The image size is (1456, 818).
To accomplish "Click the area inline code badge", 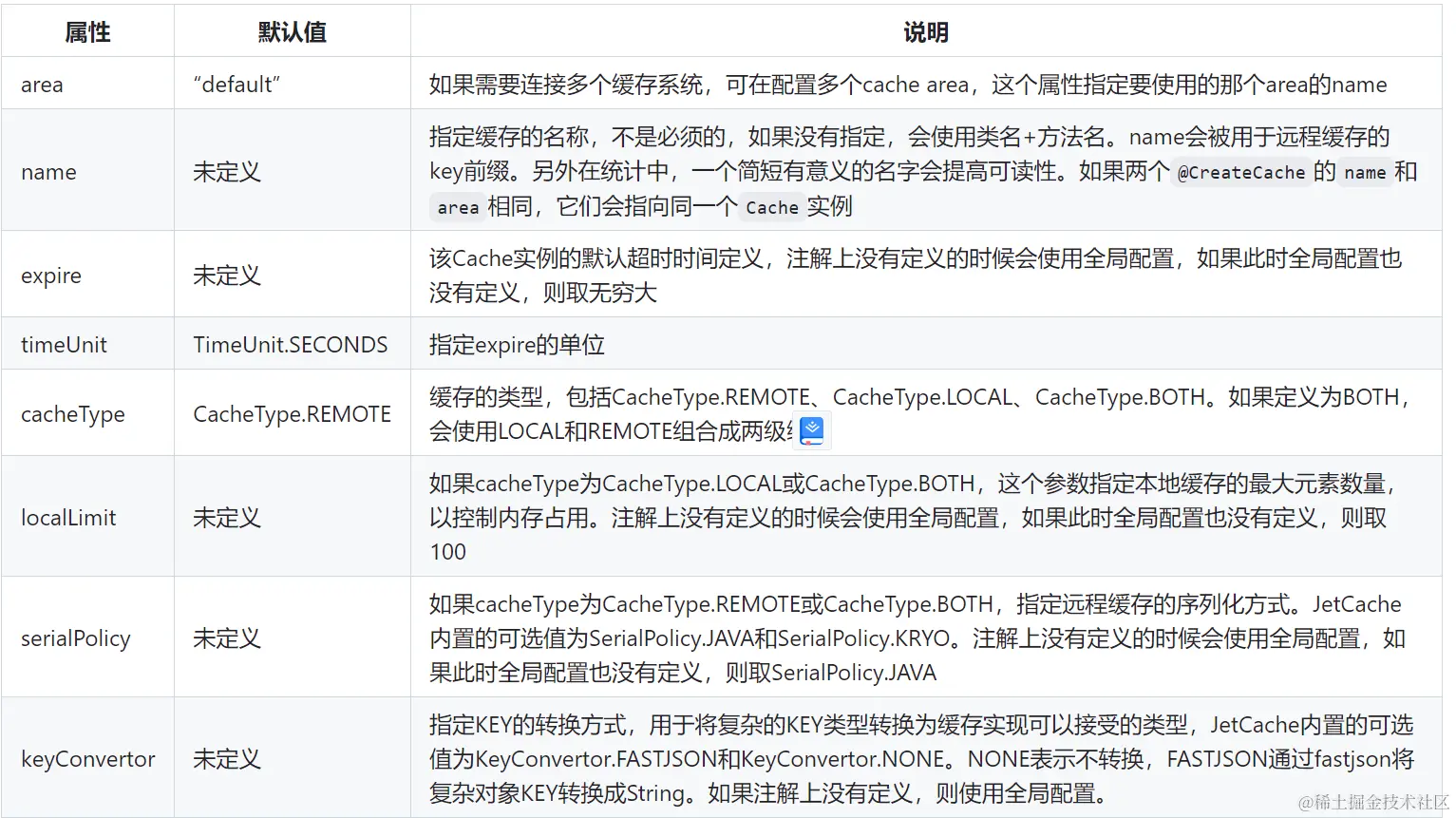I will tap(458, 207).
